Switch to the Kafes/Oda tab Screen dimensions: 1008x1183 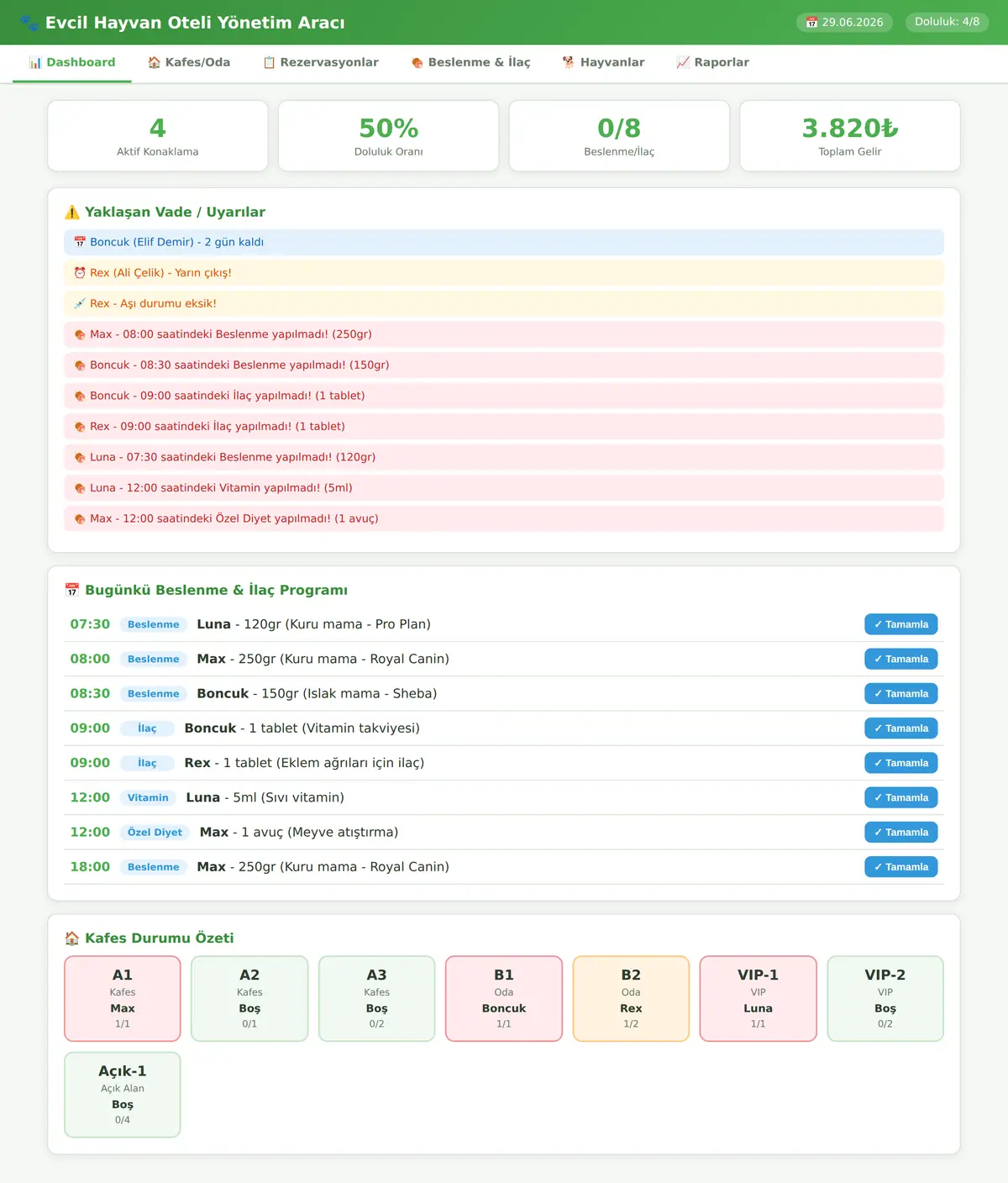pyautogui.click(x=189, y=63)
